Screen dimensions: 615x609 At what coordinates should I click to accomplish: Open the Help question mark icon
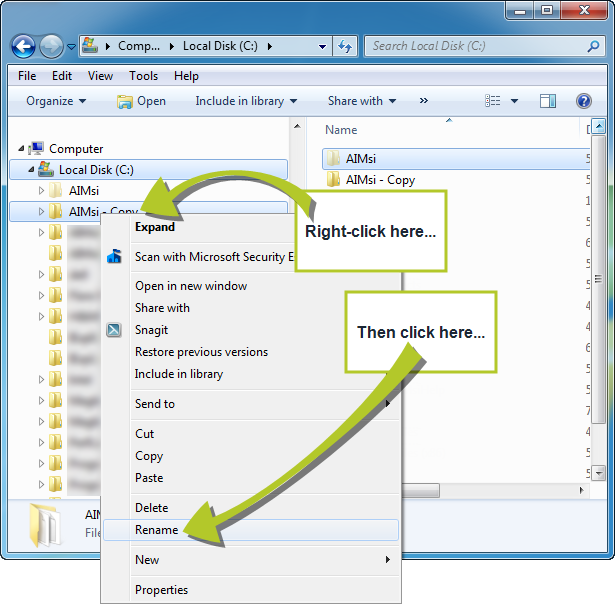(584, 101)
